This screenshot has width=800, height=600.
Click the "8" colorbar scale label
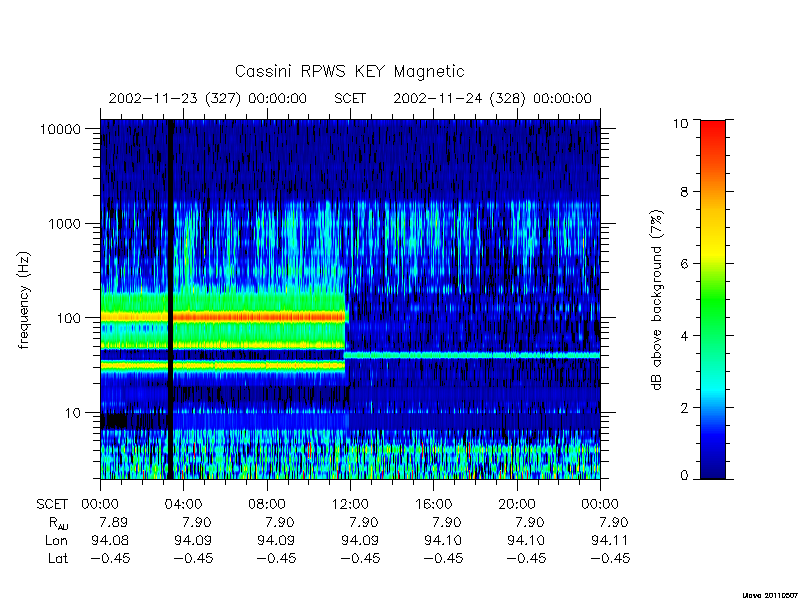[x=684, y=192]
